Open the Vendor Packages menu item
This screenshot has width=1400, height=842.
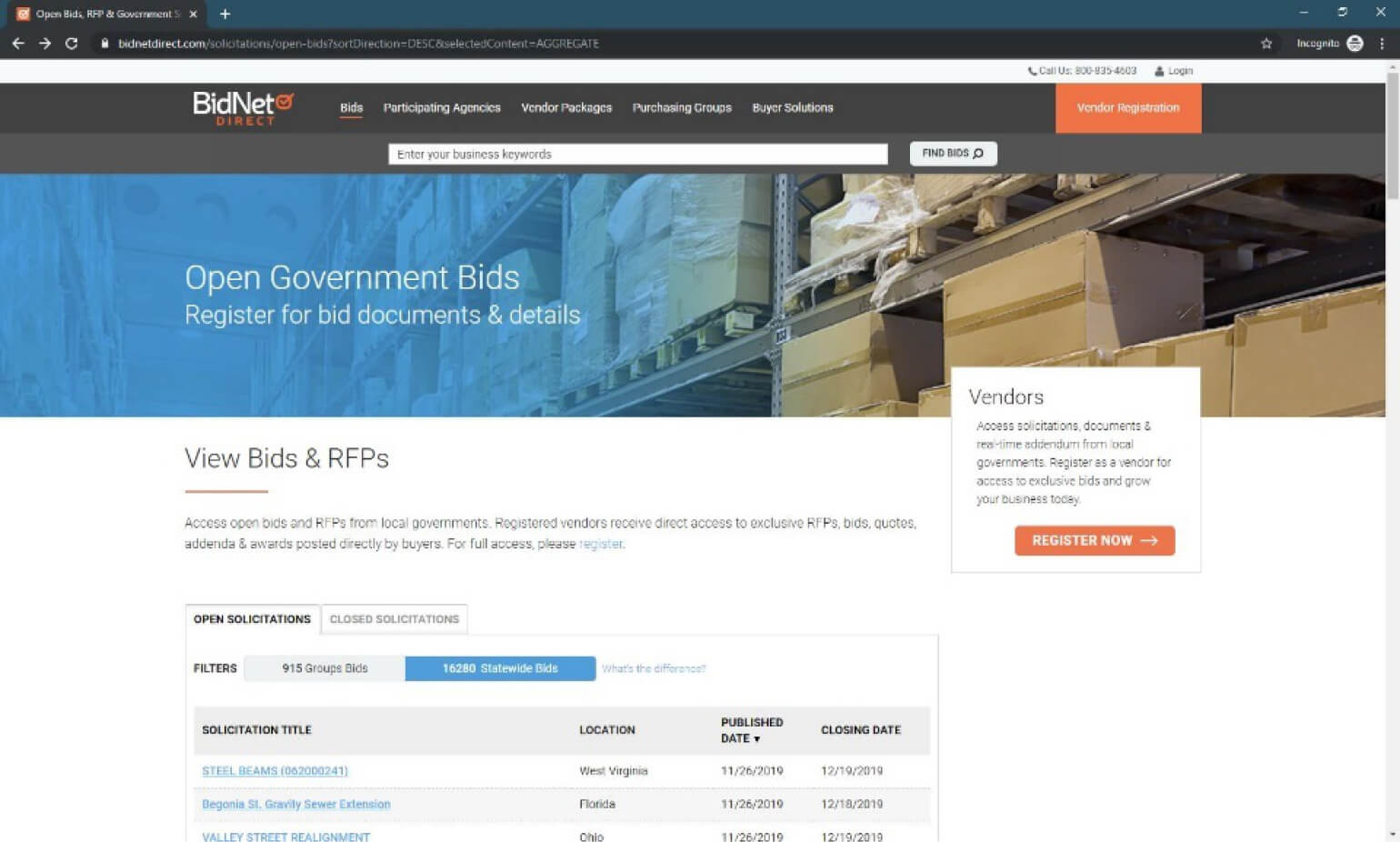pyautogui.click(x=566, y=107)
